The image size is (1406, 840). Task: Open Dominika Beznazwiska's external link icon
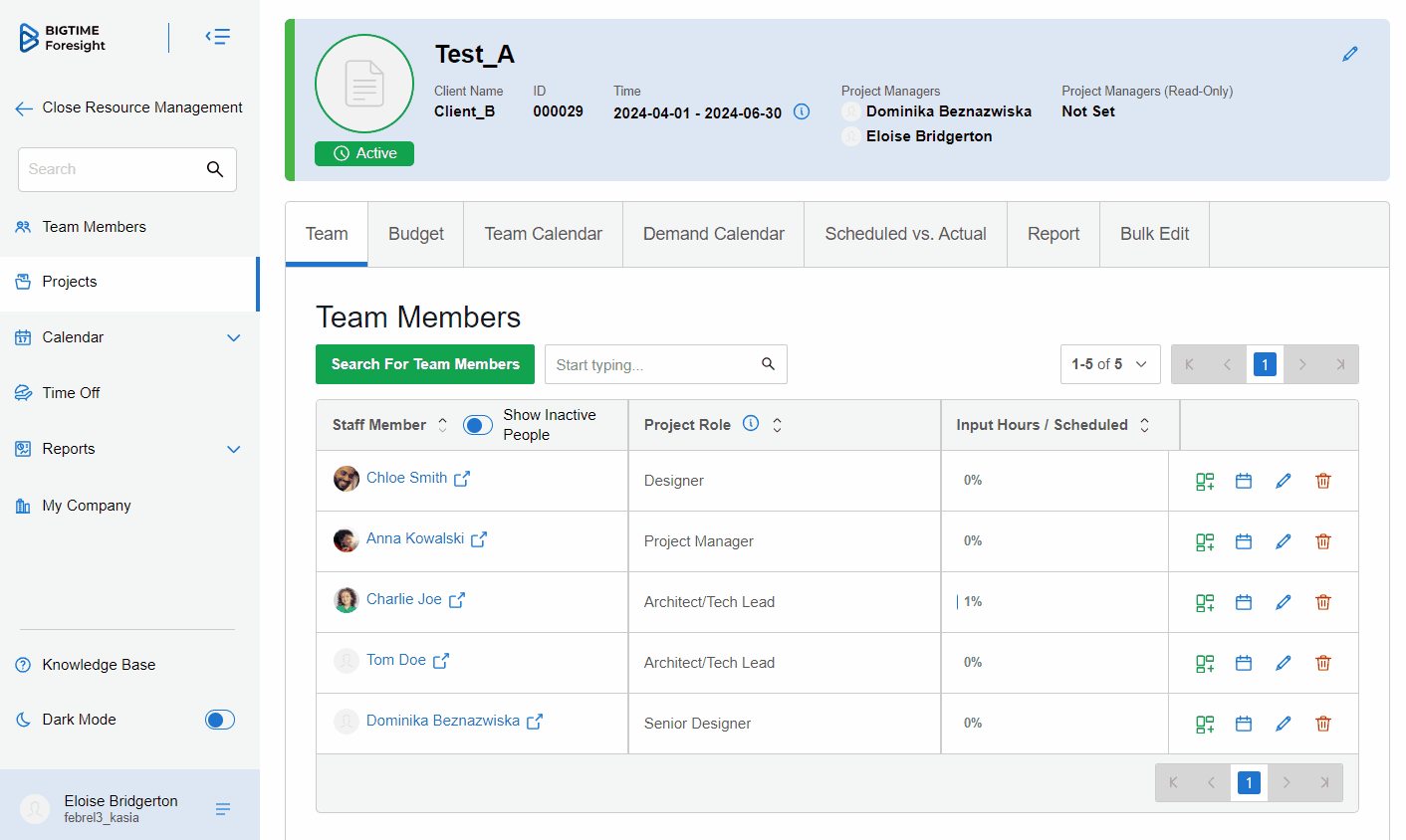[535, 722]
